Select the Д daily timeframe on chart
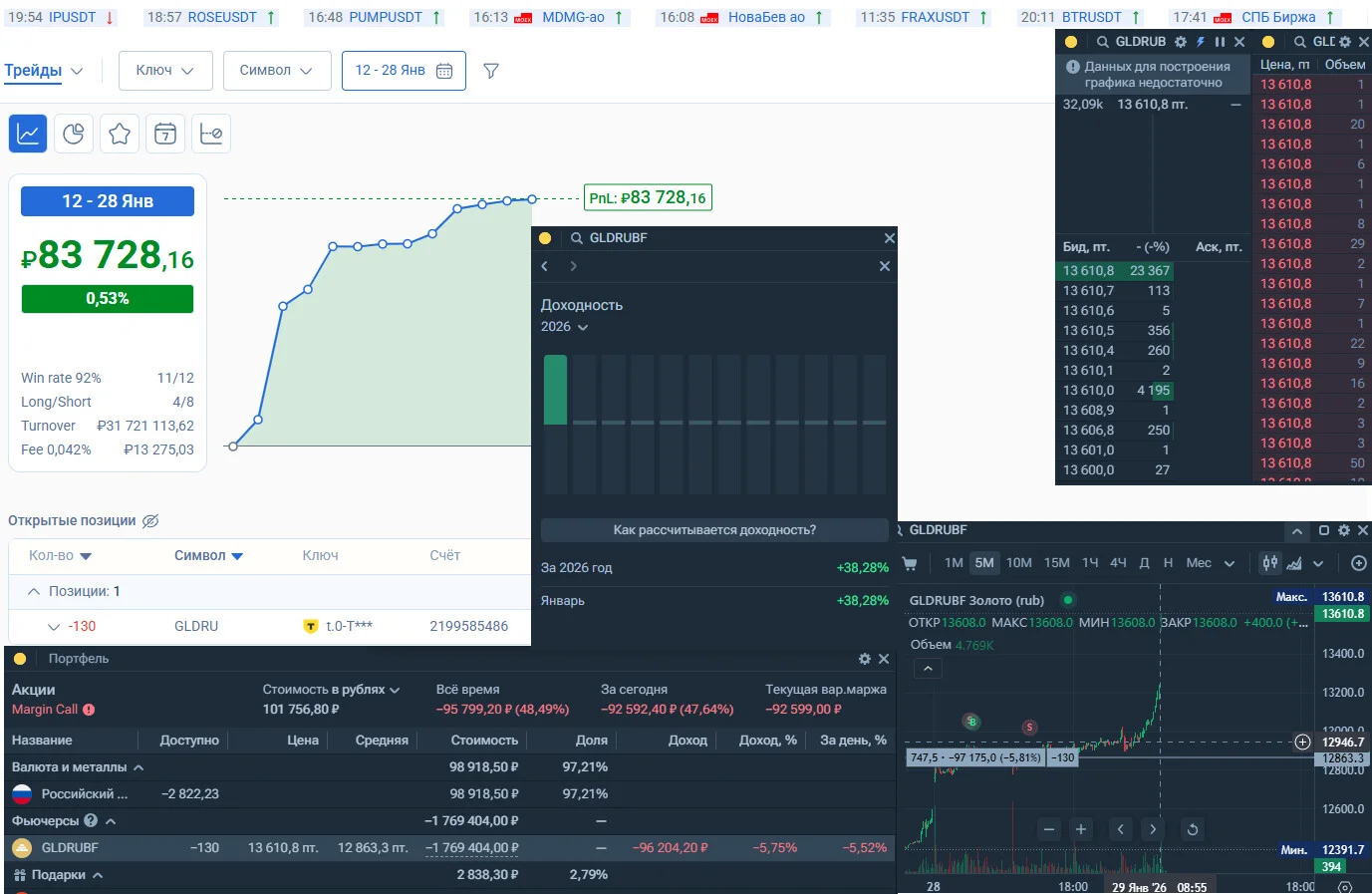This screenshot has height=894, width=1372. (x=1144, y=563)
